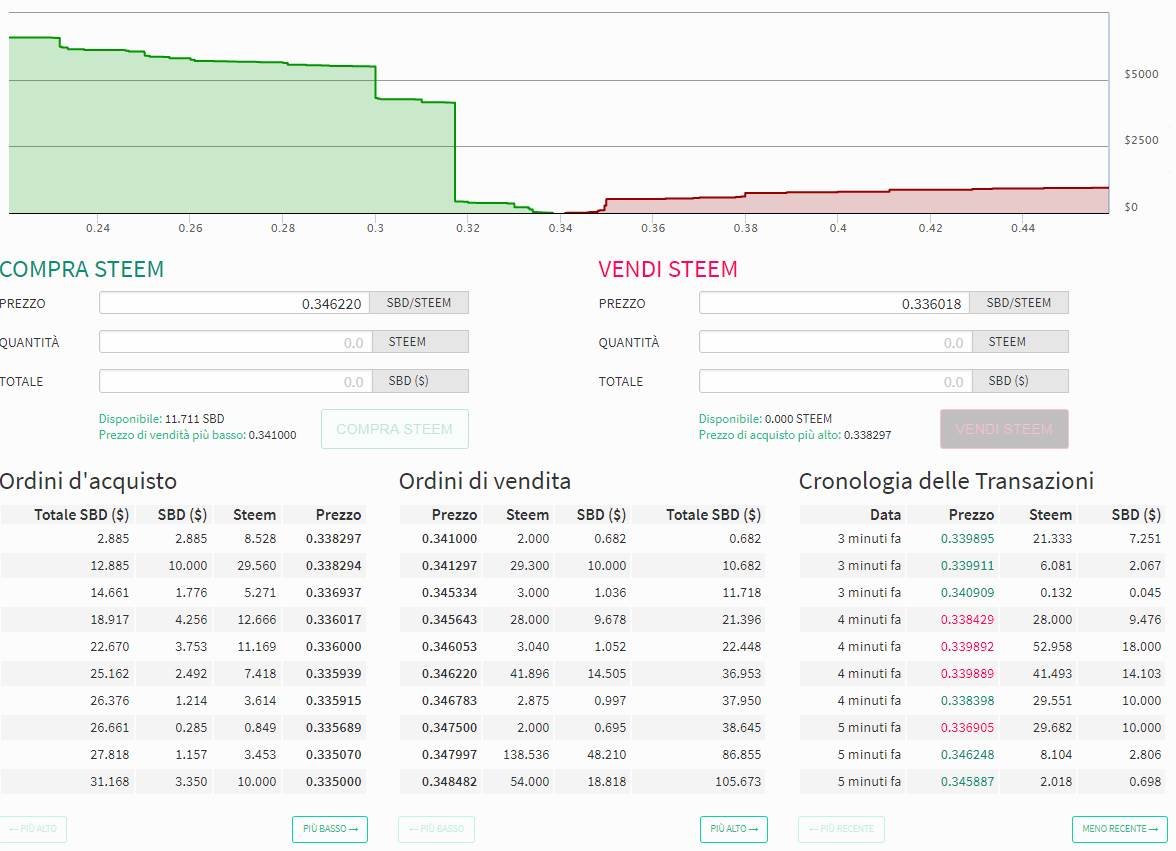
Task: Click transaction price 0.340909
Action: point(968,592)
